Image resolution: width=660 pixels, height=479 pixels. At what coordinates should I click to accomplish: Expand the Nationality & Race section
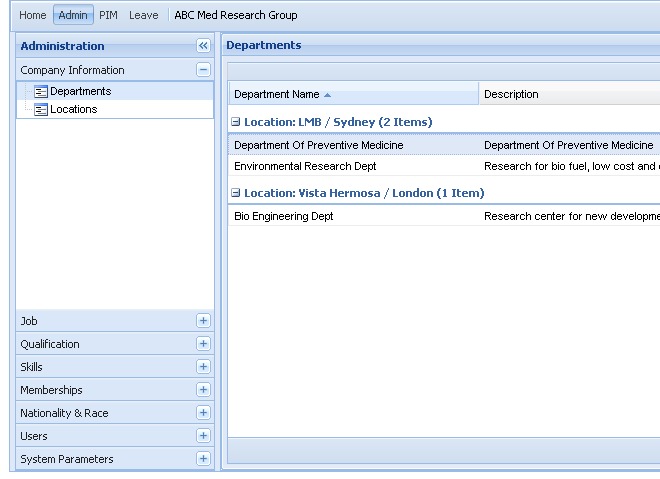[203, 413]
